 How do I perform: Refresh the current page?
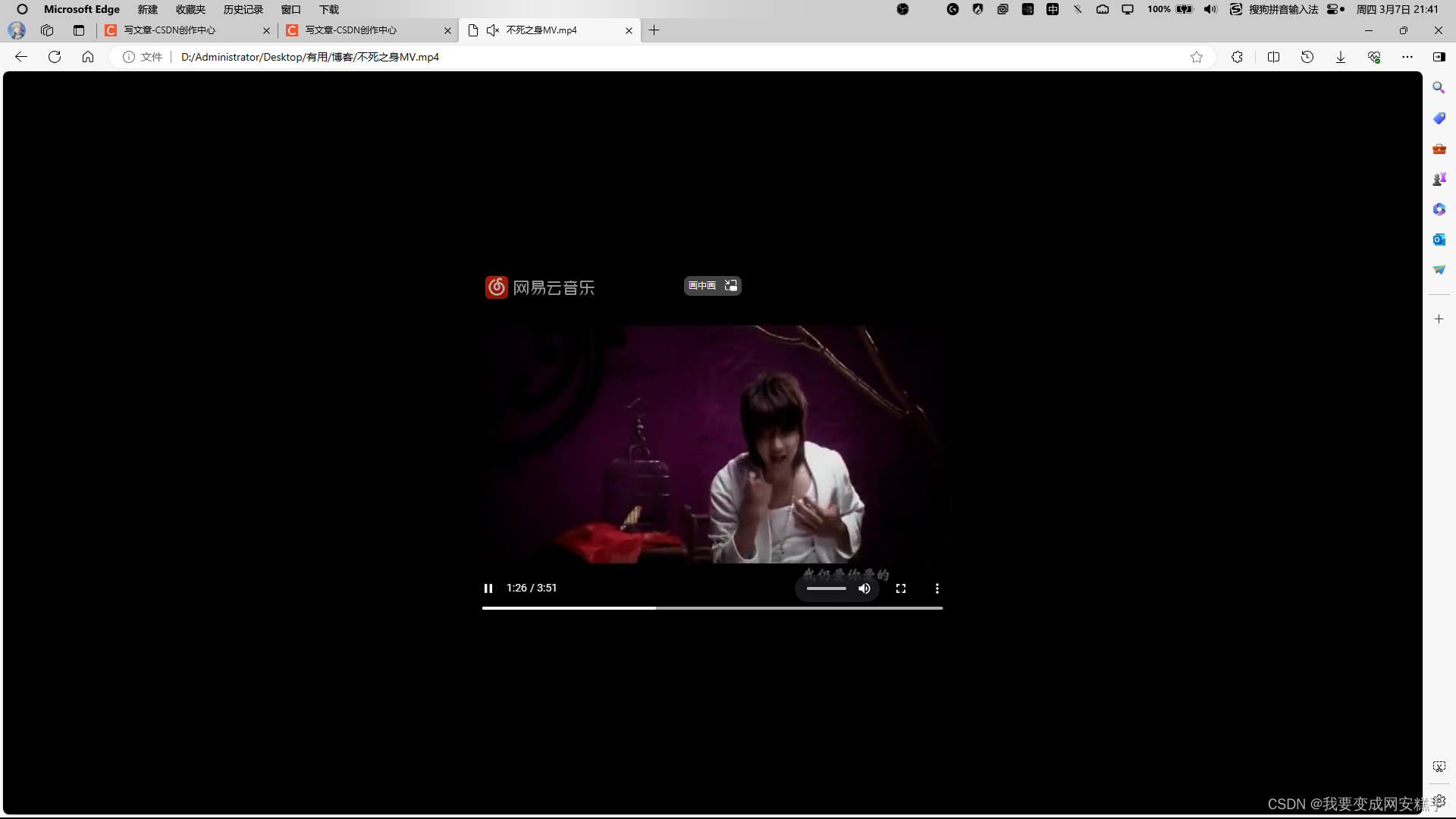pos(55,57)
